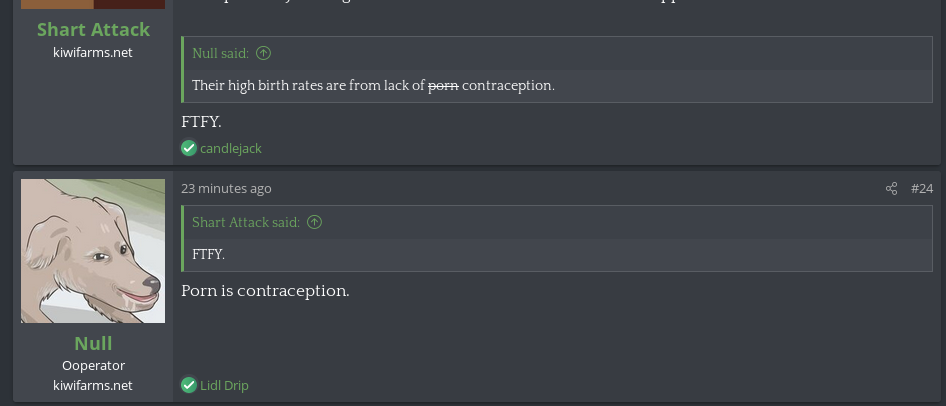This screenshot has width=946, height=406.
Task: Click green checkmark reaction icon beside Lidl Drip
Action: coord(188,385)
